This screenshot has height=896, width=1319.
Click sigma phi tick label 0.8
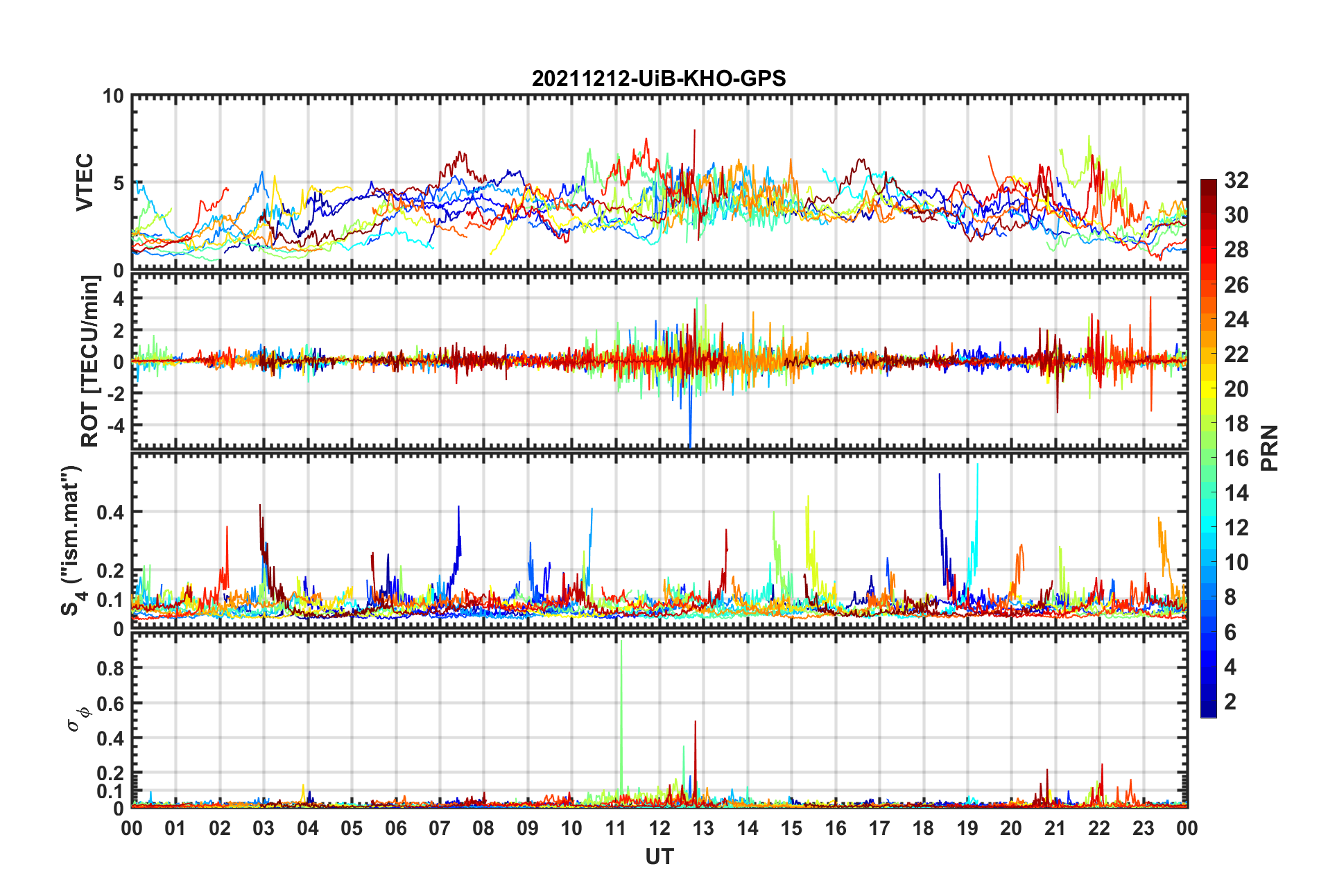pos(111,669)
